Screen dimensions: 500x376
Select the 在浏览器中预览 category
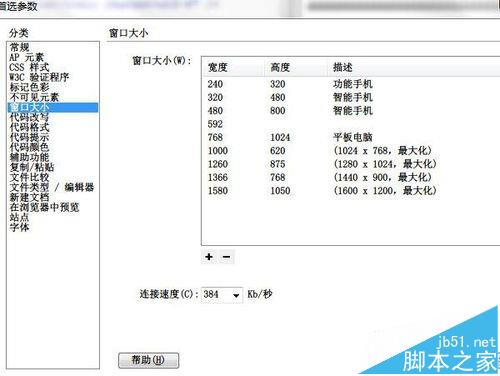[x=44, y=207]
